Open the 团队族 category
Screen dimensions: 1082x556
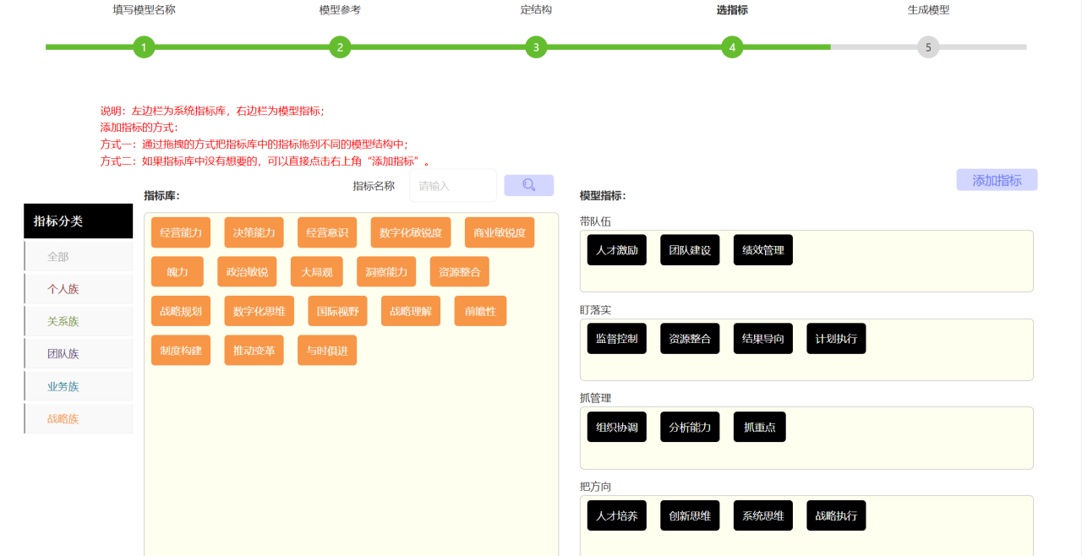pyautogui.click(x=79, y=354)
